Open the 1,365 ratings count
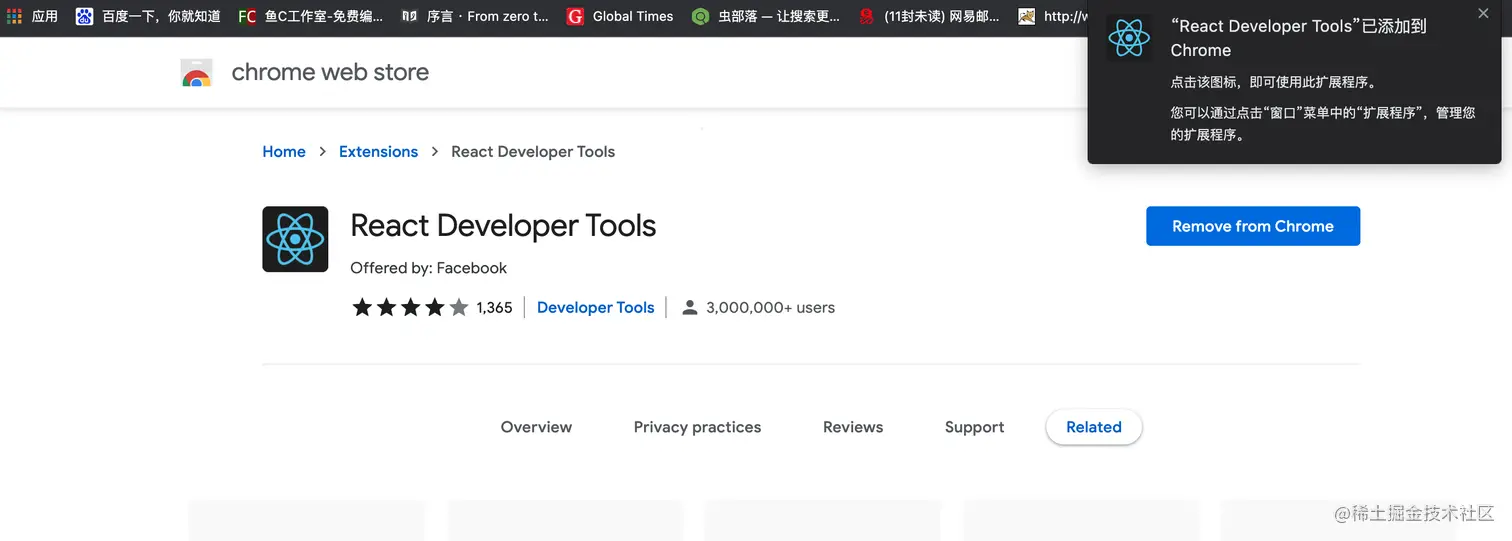Image resolution: width=1512 pixels, height=541 pixels. point(494,308)
